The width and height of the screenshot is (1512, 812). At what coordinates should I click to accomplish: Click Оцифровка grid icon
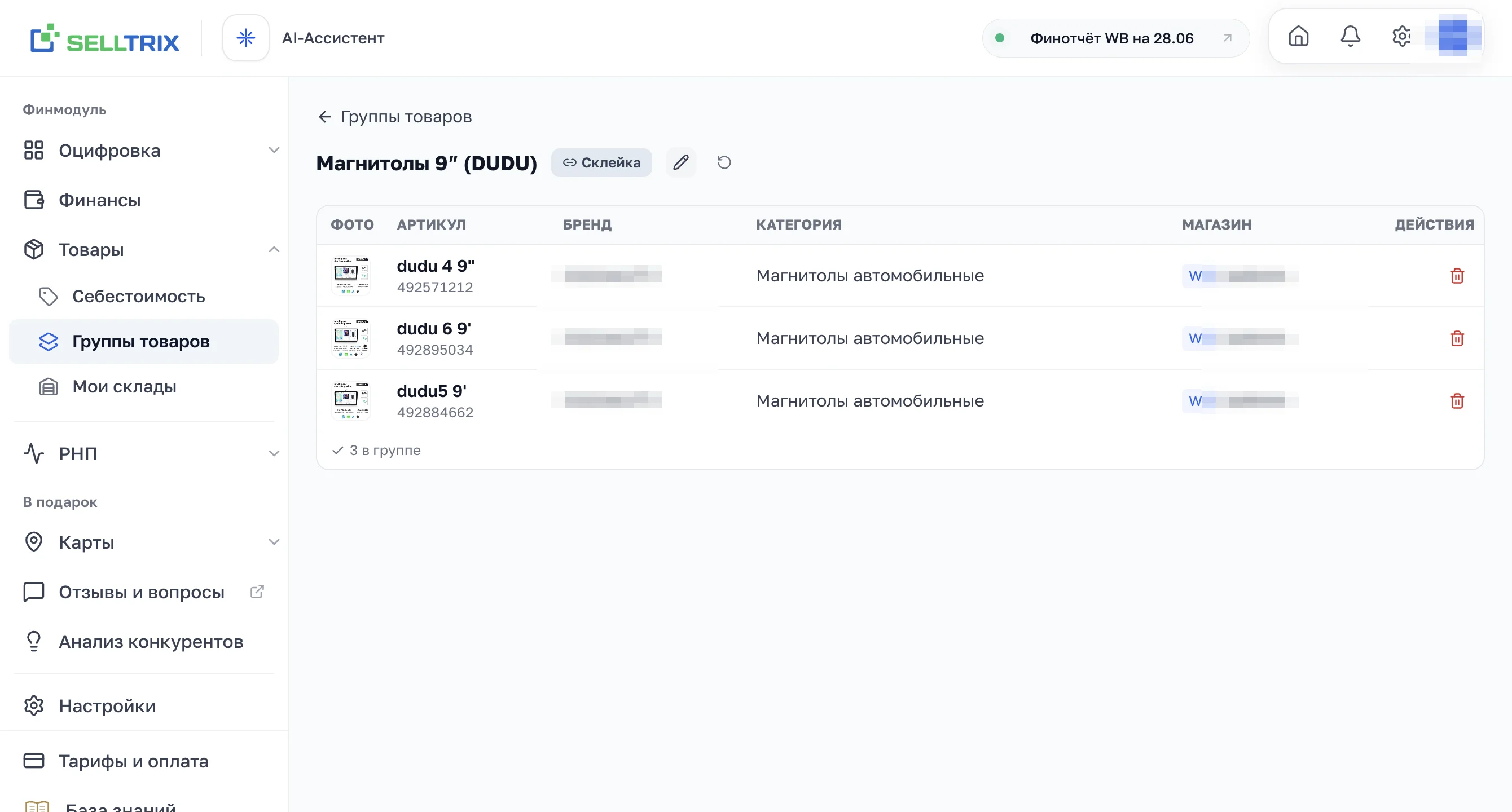click(x=33, y=150)
